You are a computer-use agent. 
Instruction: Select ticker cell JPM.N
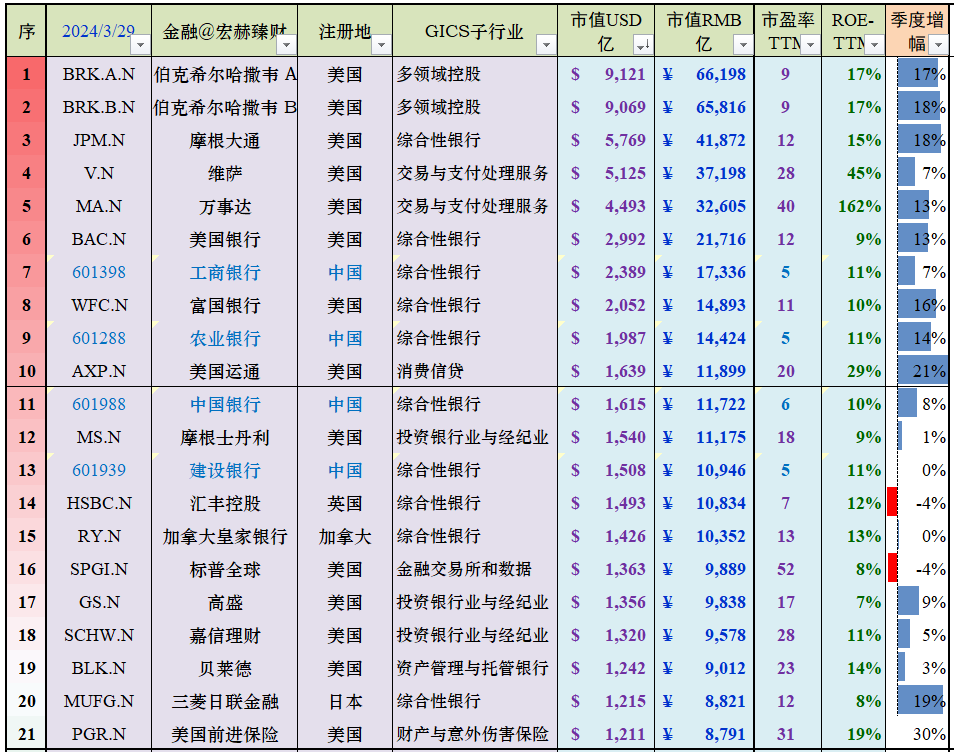99,140
